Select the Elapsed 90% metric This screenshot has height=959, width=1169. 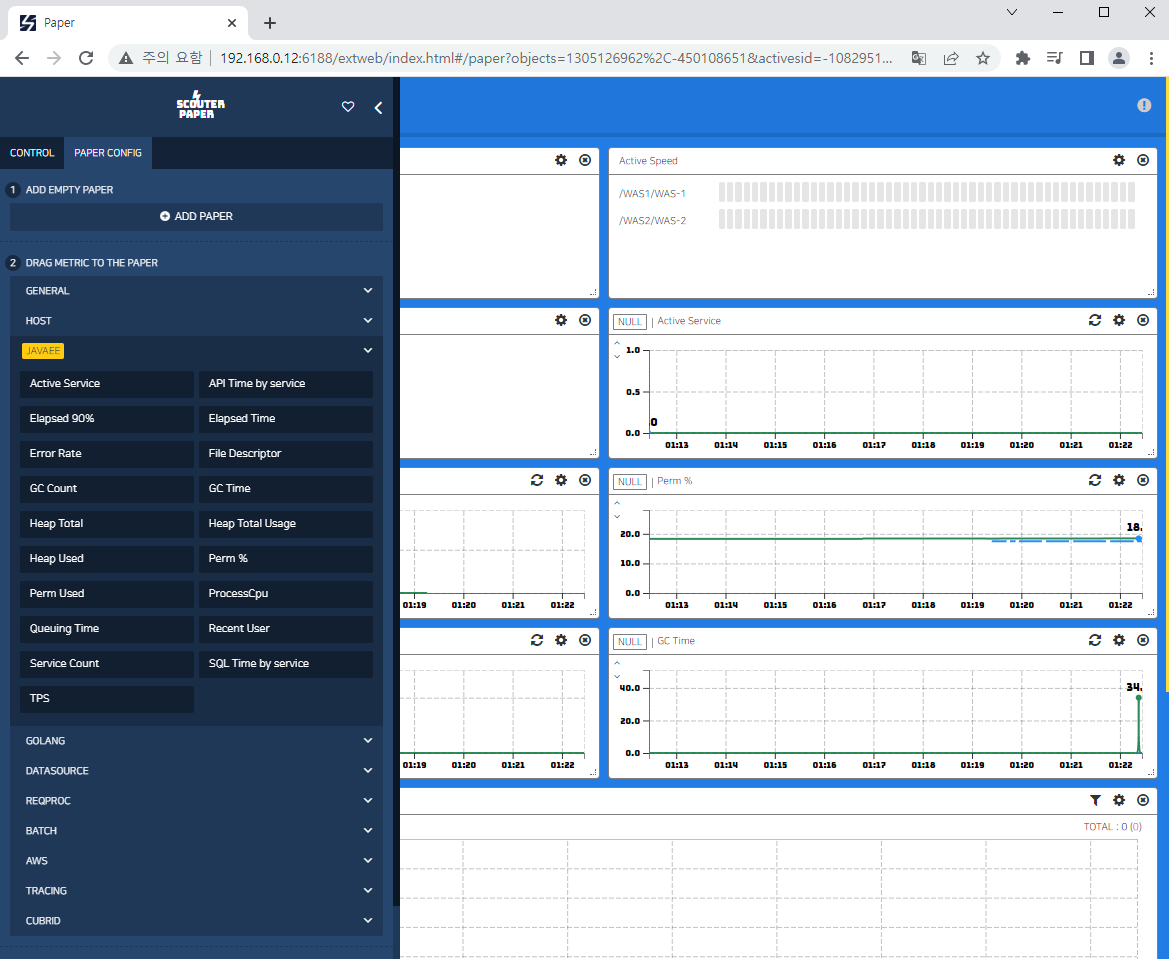107,418
